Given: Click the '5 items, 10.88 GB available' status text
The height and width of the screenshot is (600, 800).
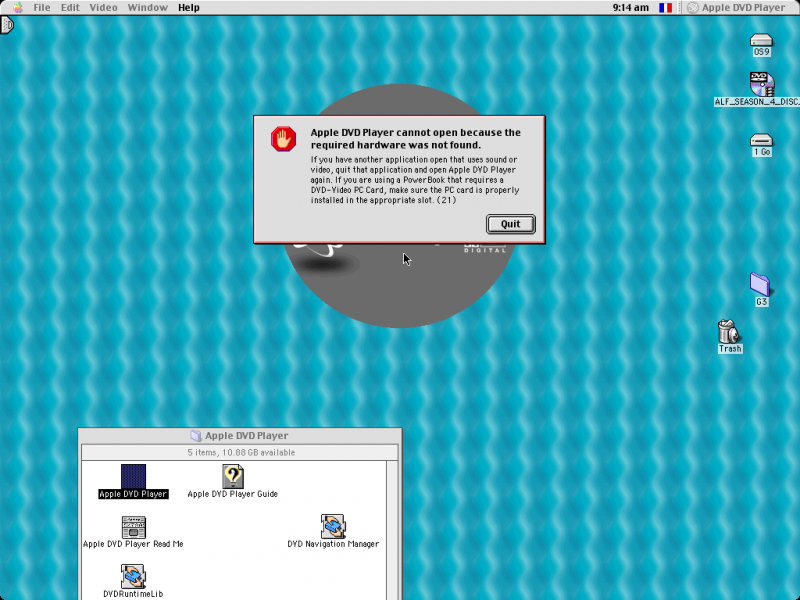Looking at the screenshot, I should [x=241, y=453].
